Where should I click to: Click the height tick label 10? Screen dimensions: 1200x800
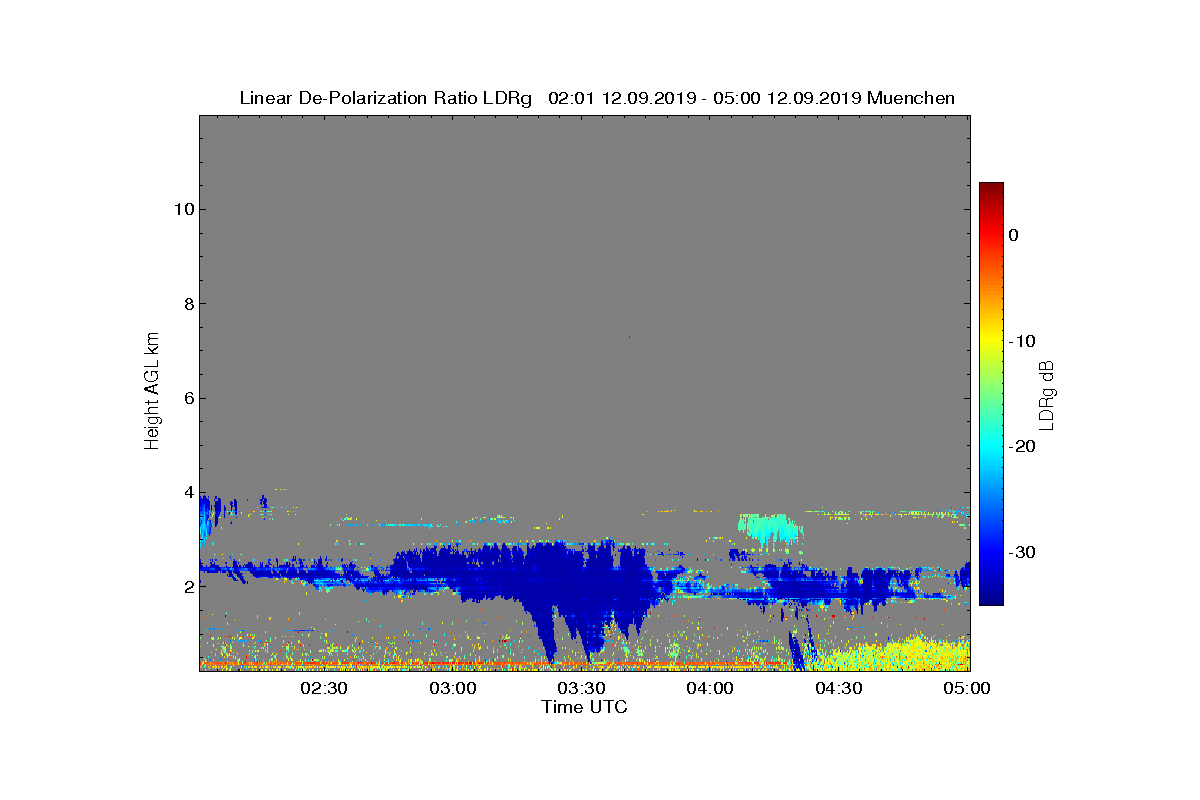[182, 209]
